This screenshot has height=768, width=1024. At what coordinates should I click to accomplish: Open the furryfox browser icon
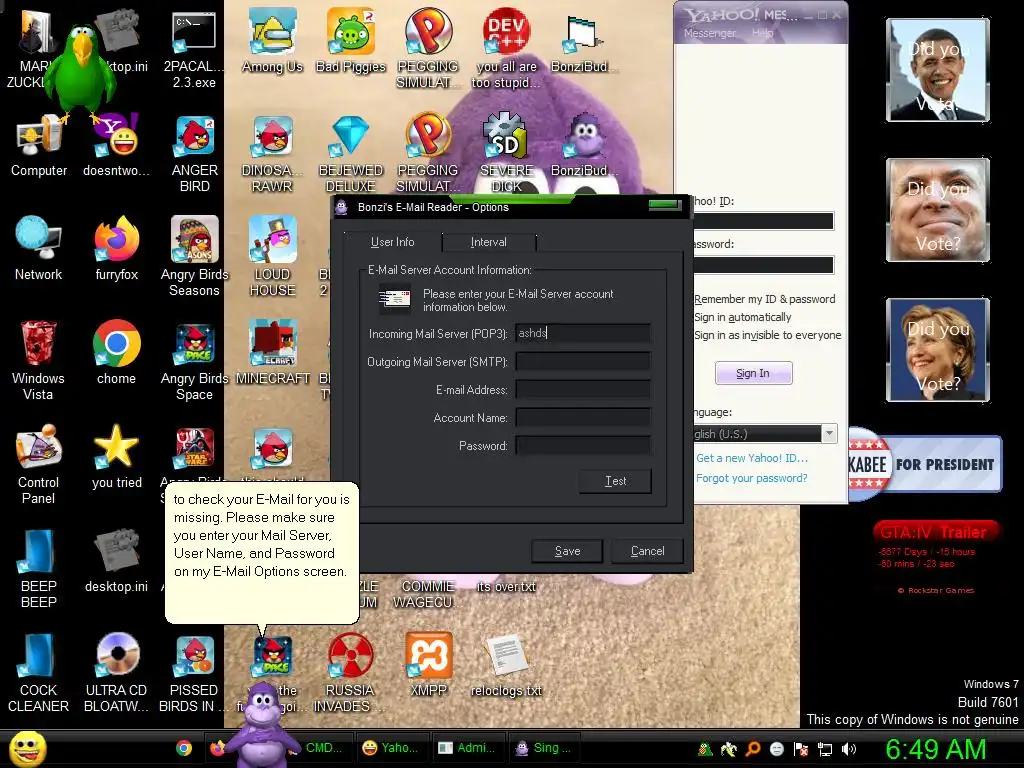117,248
